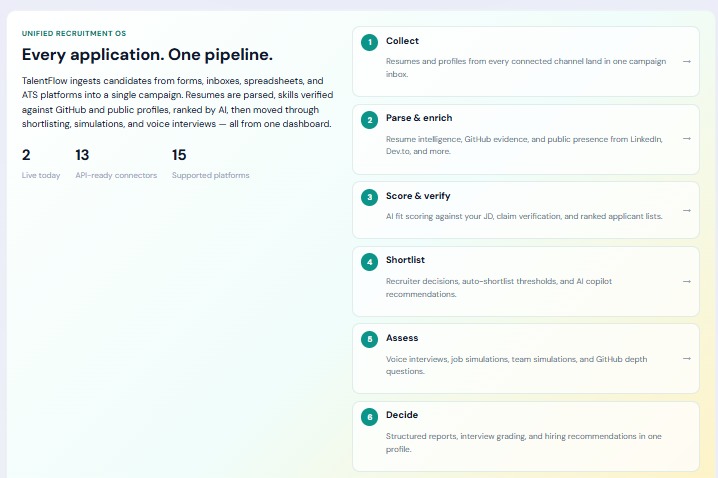
Task: Click the step 2 circle badge
Action: (x=370, y=120)
